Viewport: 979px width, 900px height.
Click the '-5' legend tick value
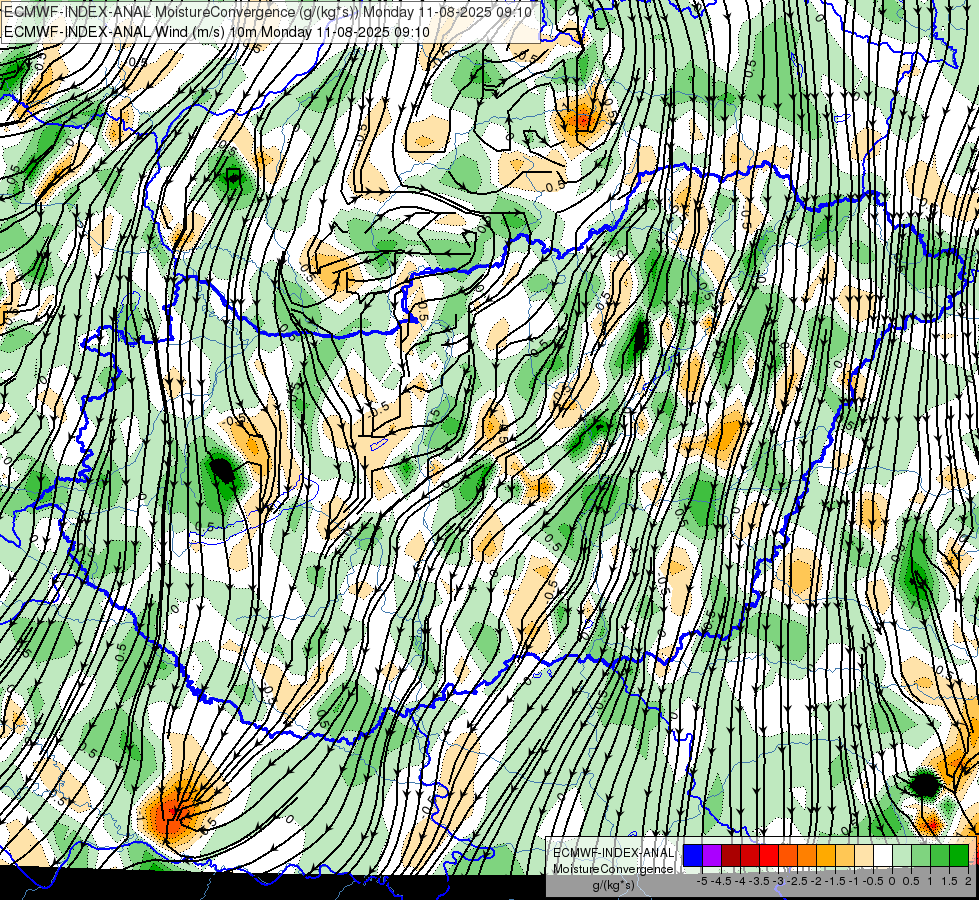tap(702, 881)
